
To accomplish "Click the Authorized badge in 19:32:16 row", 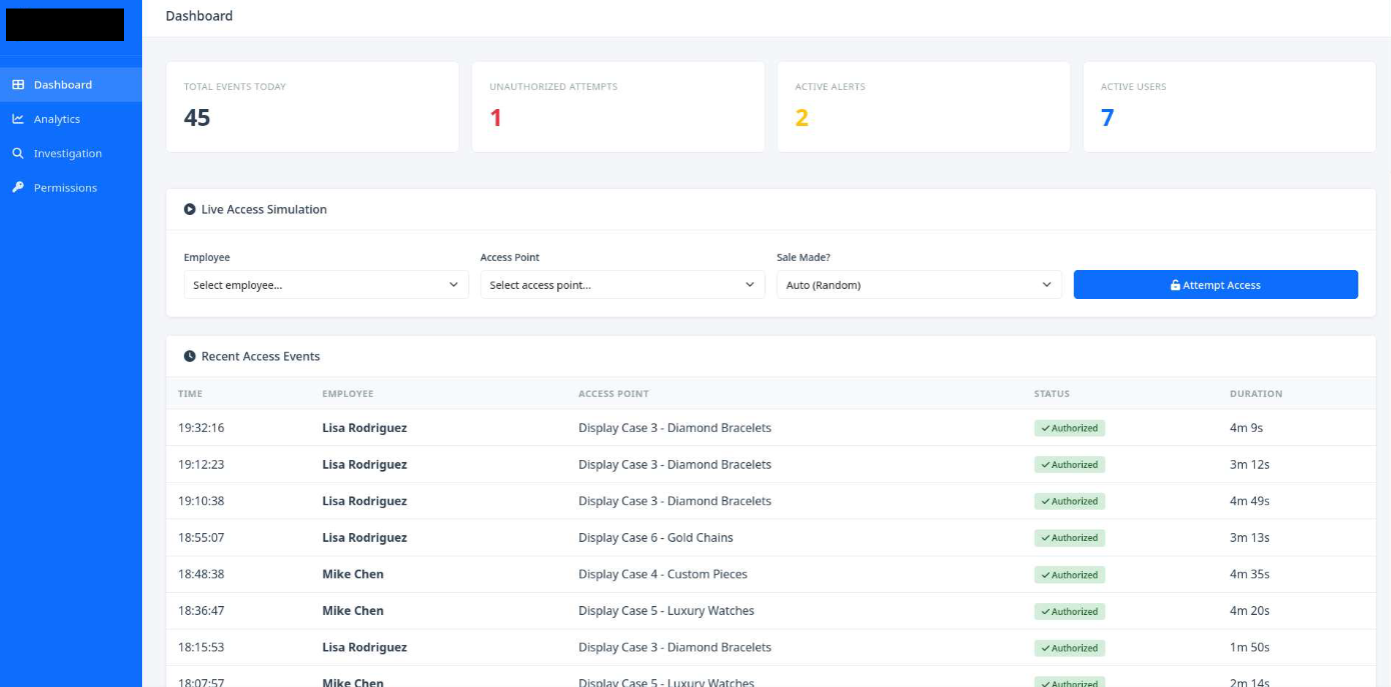I will pos(1069,428).
